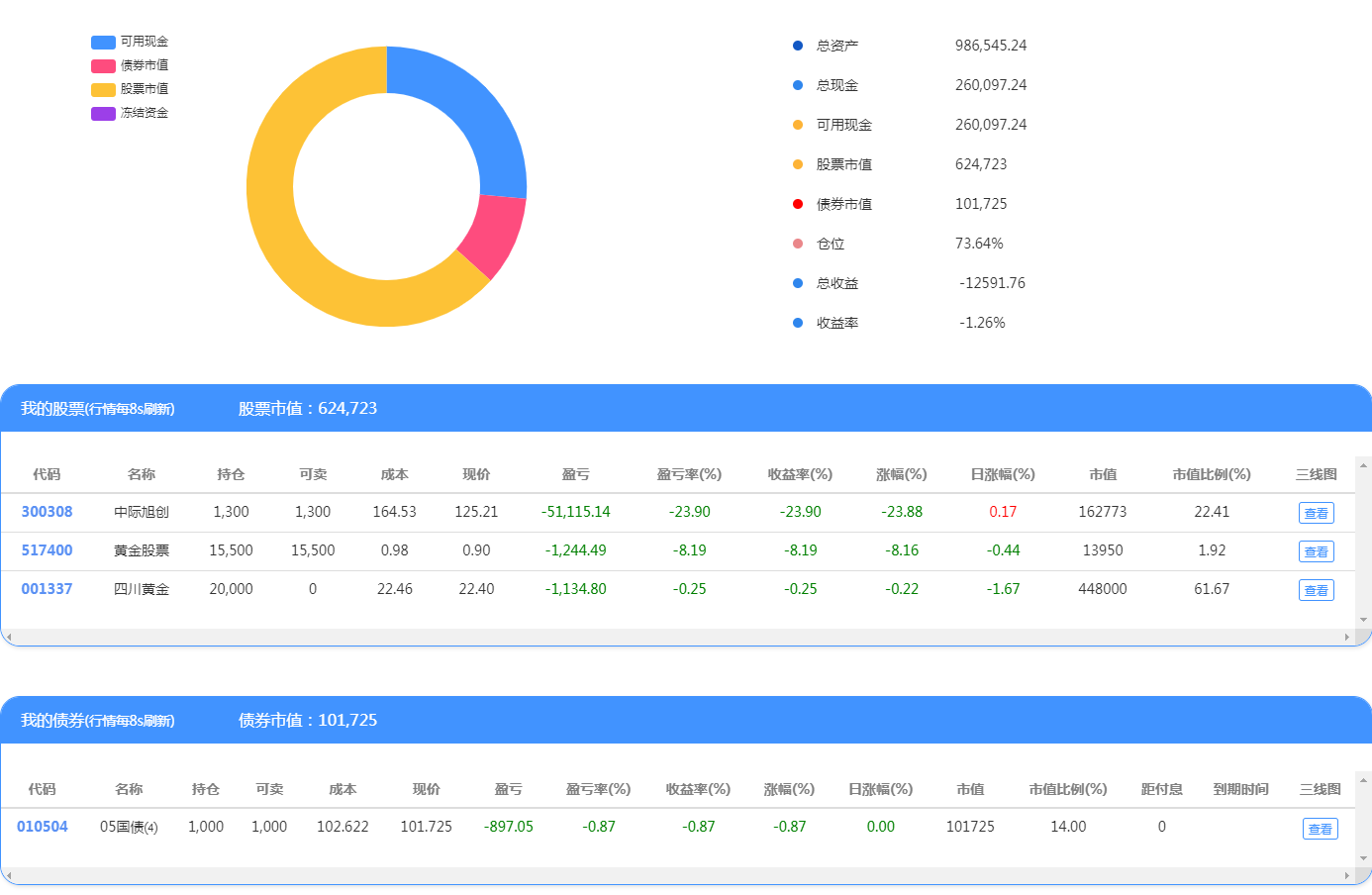Open stock code 300308 link
1372x895 pixels.
tap(47, 512)
